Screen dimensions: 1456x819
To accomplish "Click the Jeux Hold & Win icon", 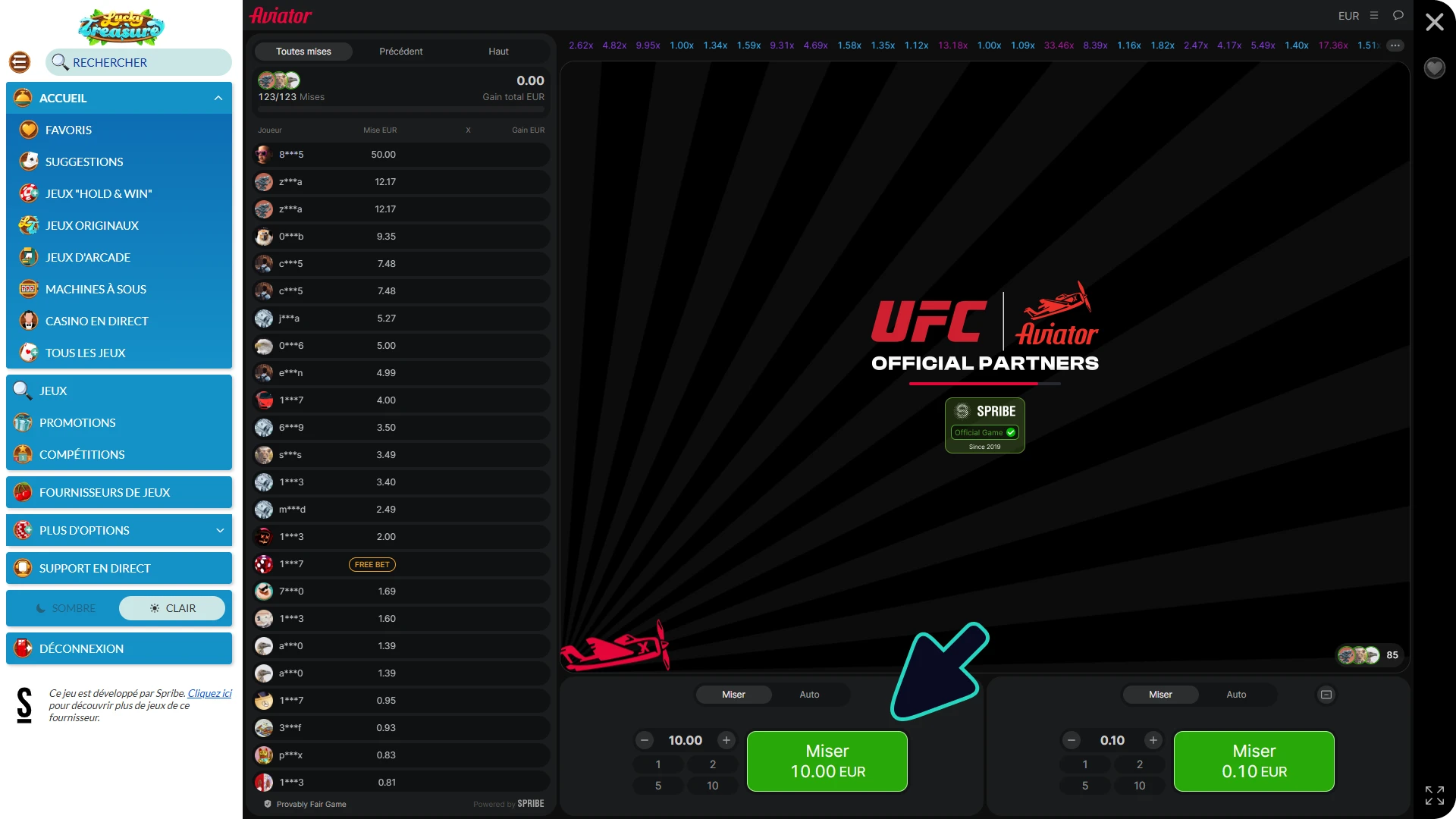I will tap(29, 193).
